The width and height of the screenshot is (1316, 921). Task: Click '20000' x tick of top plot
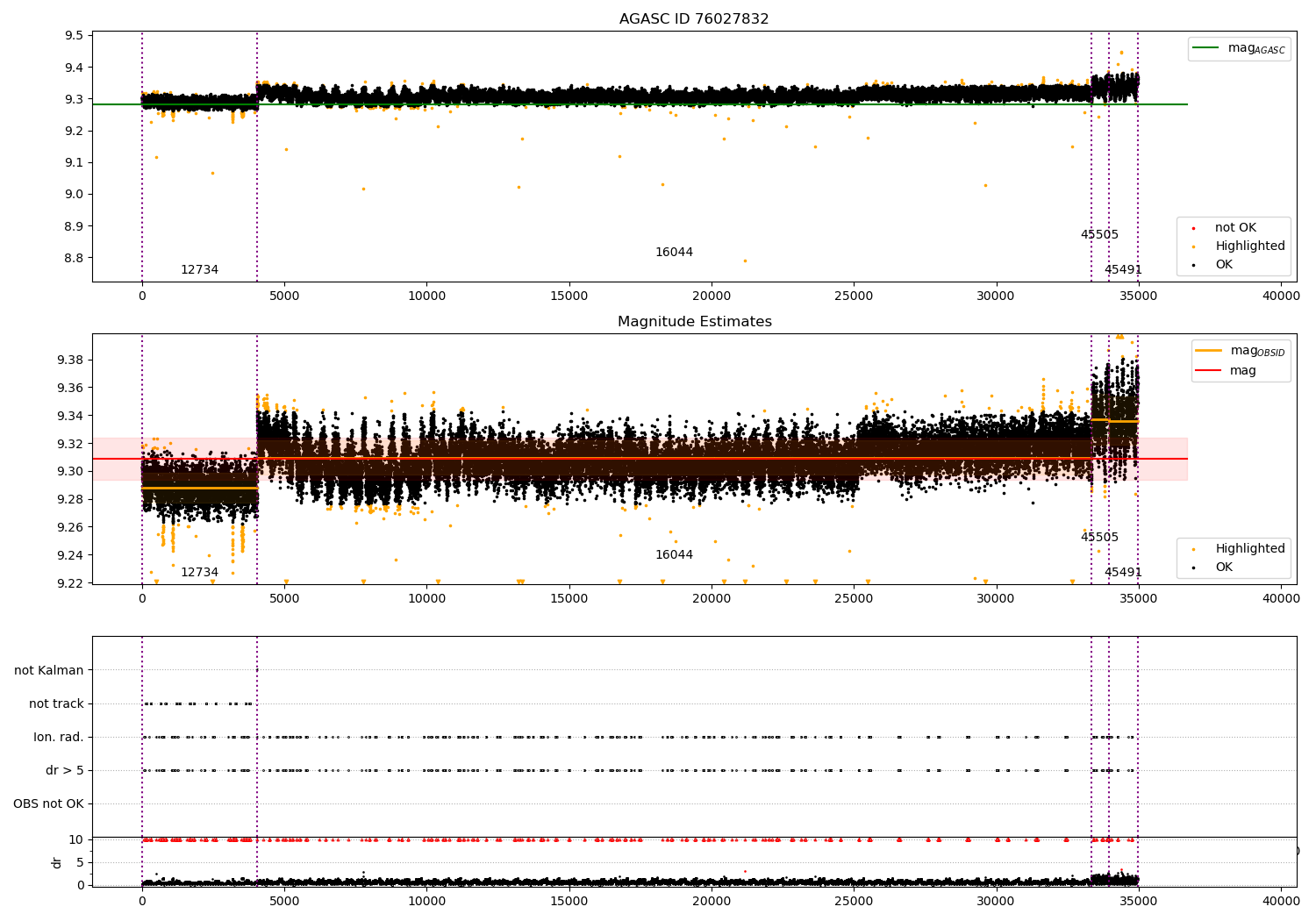pyautogui.click(x=712, y=296)
